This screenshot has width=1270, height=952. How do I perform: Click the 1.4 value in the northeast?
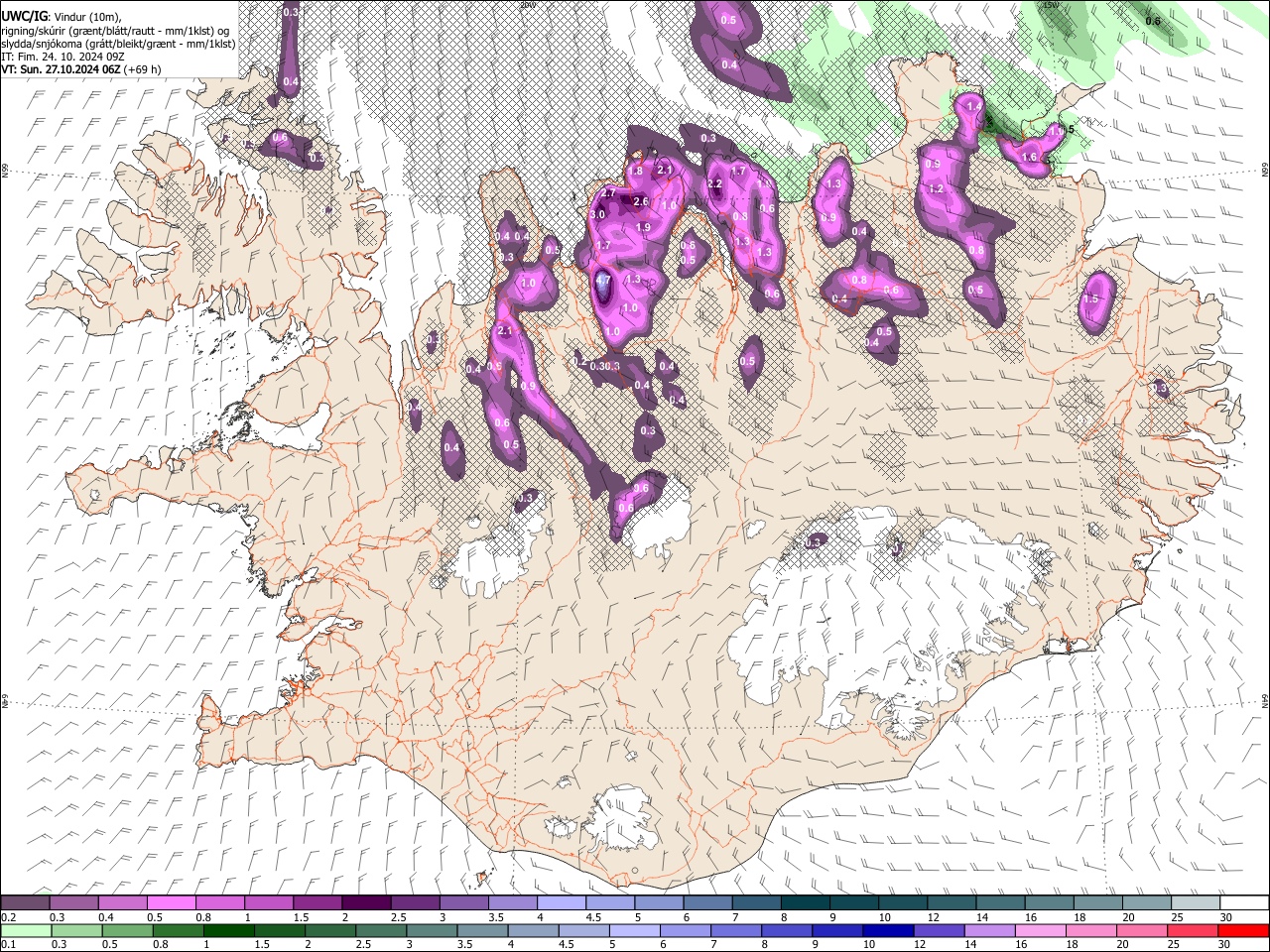click(x=973, y=106)
